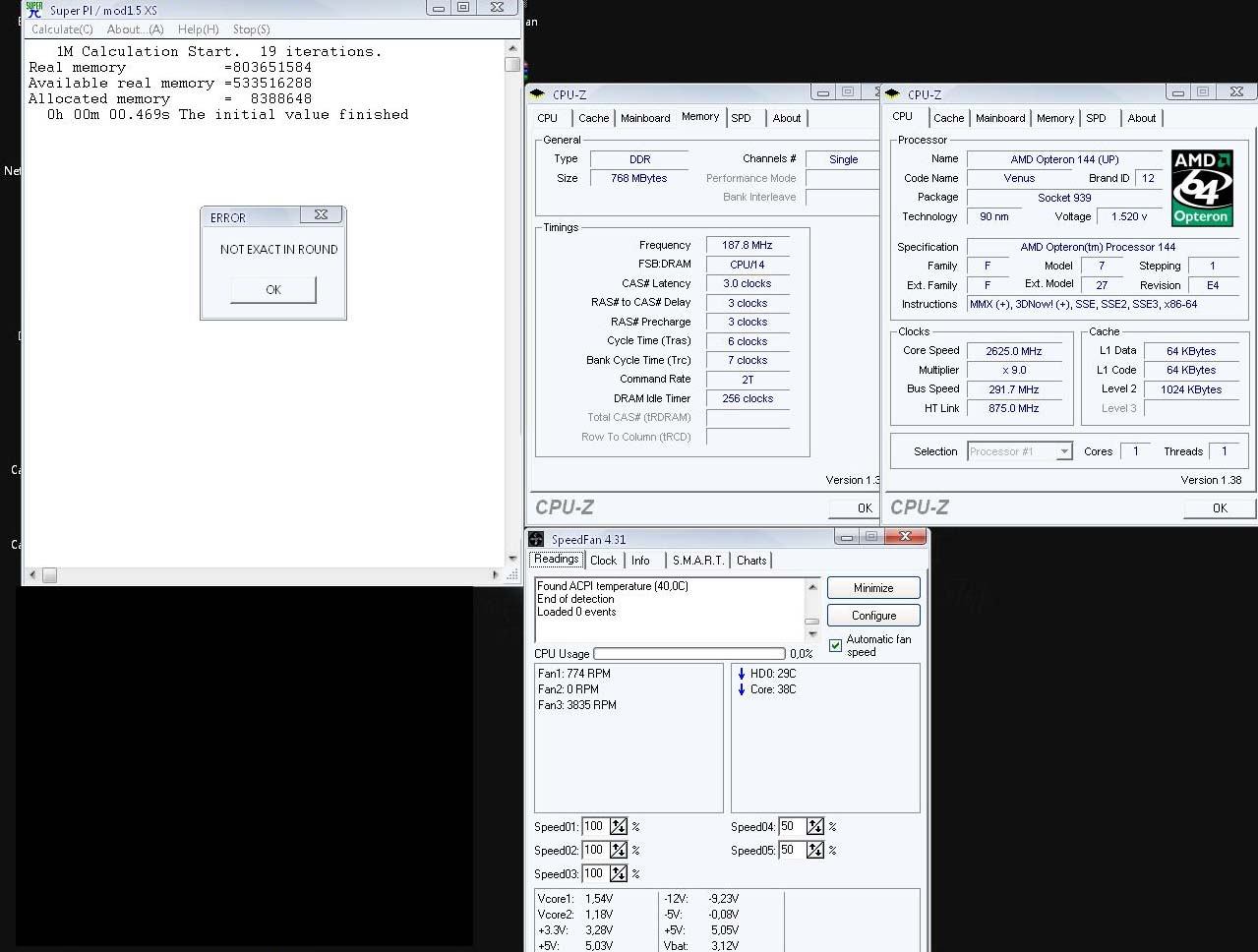Switch to Cache tab in left CPU-Z window

[x=593, y=118]
